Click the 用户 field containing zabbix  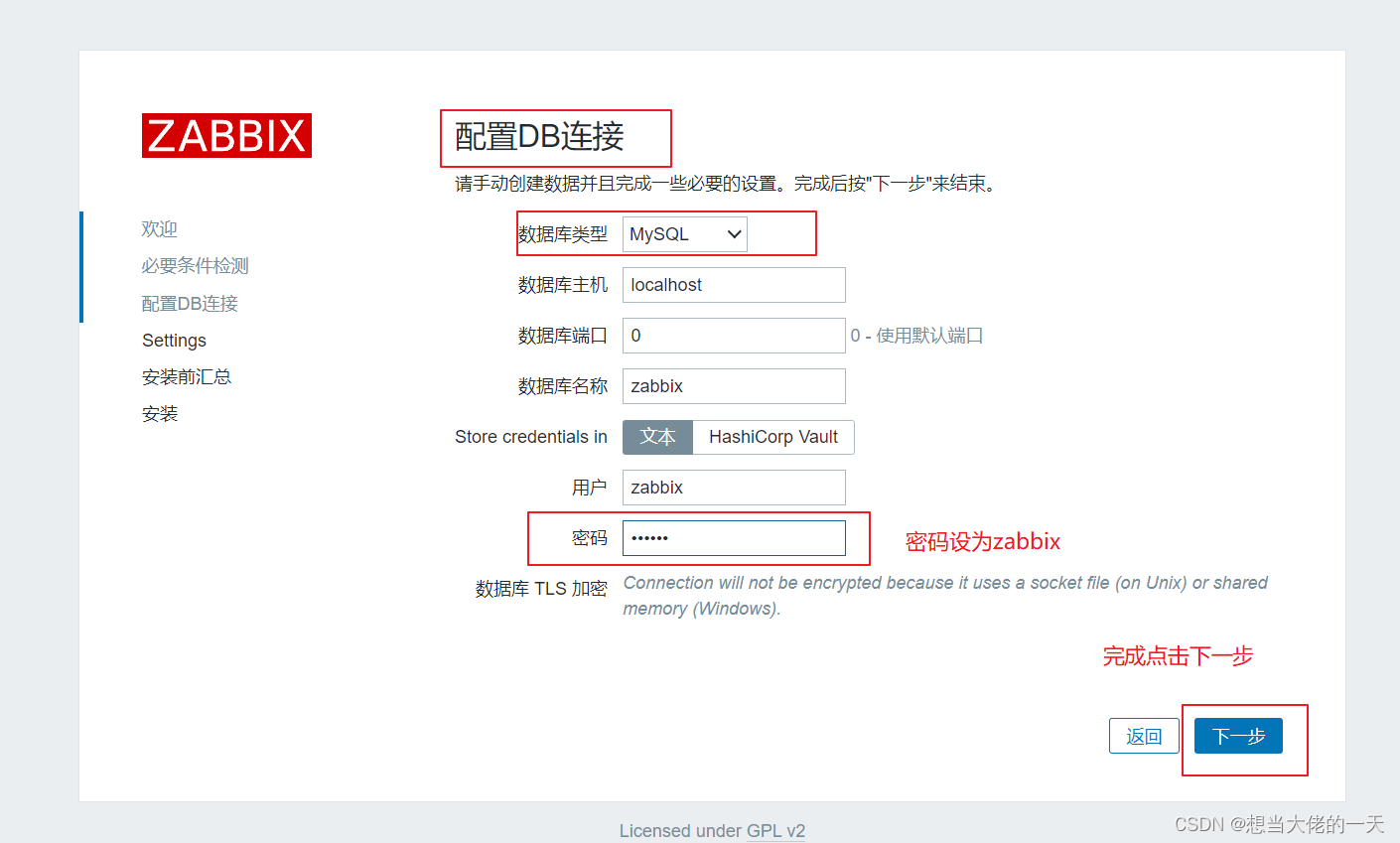(734, 488)
